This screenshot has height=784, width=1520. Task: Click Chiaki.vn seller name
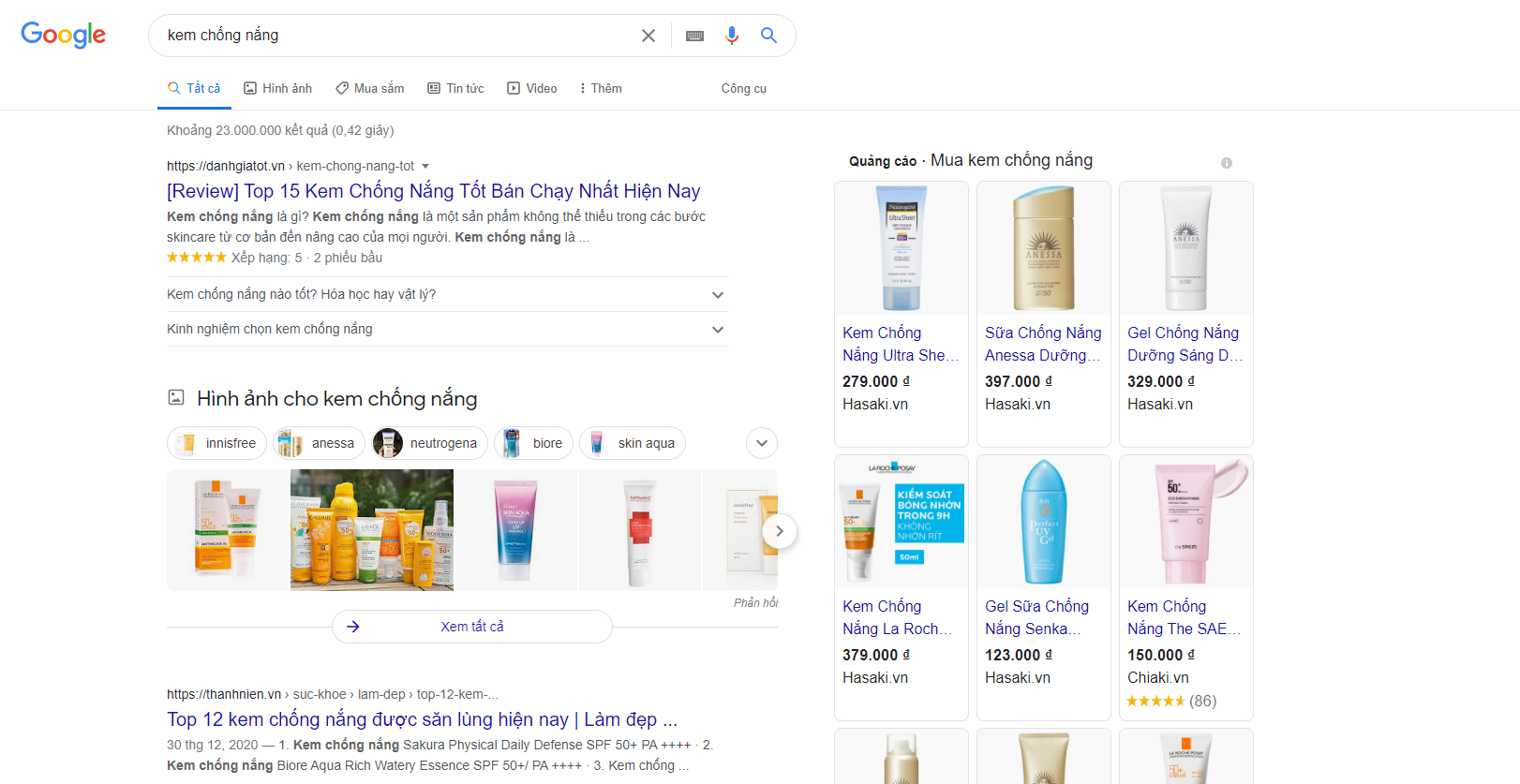(x=1158, y=677)
